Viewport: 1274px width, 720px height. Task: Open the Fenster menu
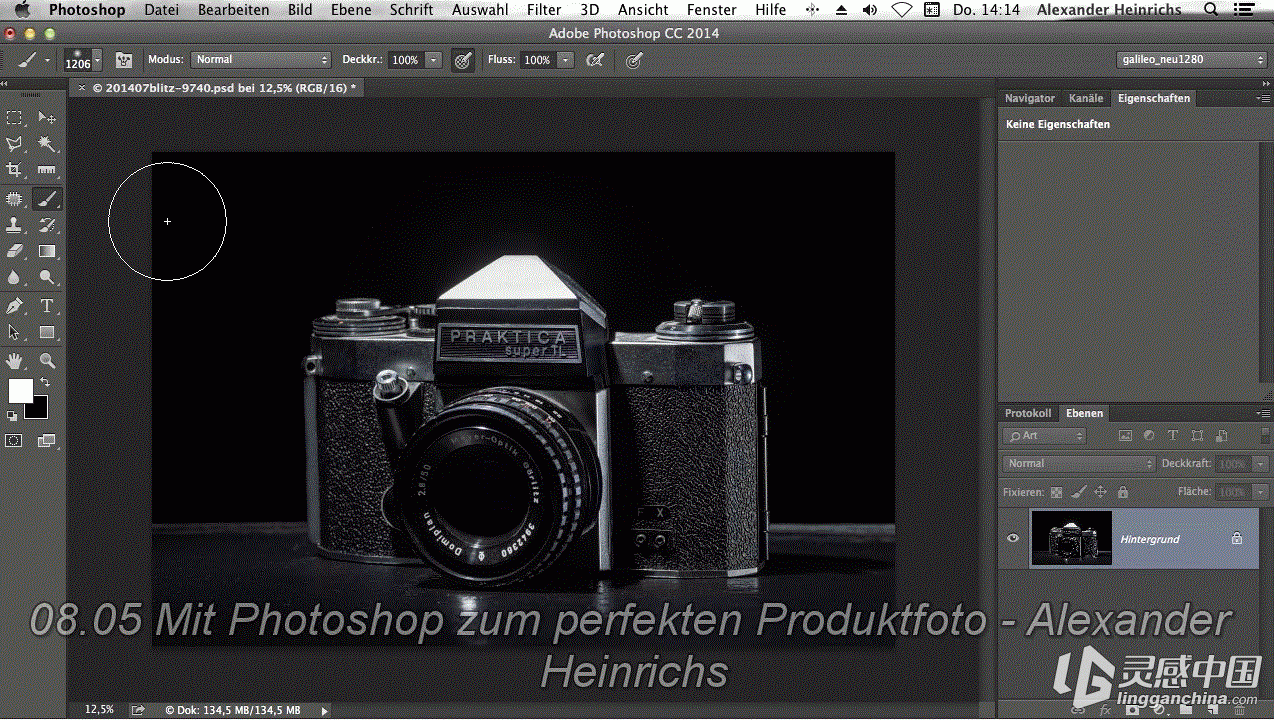coord(712,10)
